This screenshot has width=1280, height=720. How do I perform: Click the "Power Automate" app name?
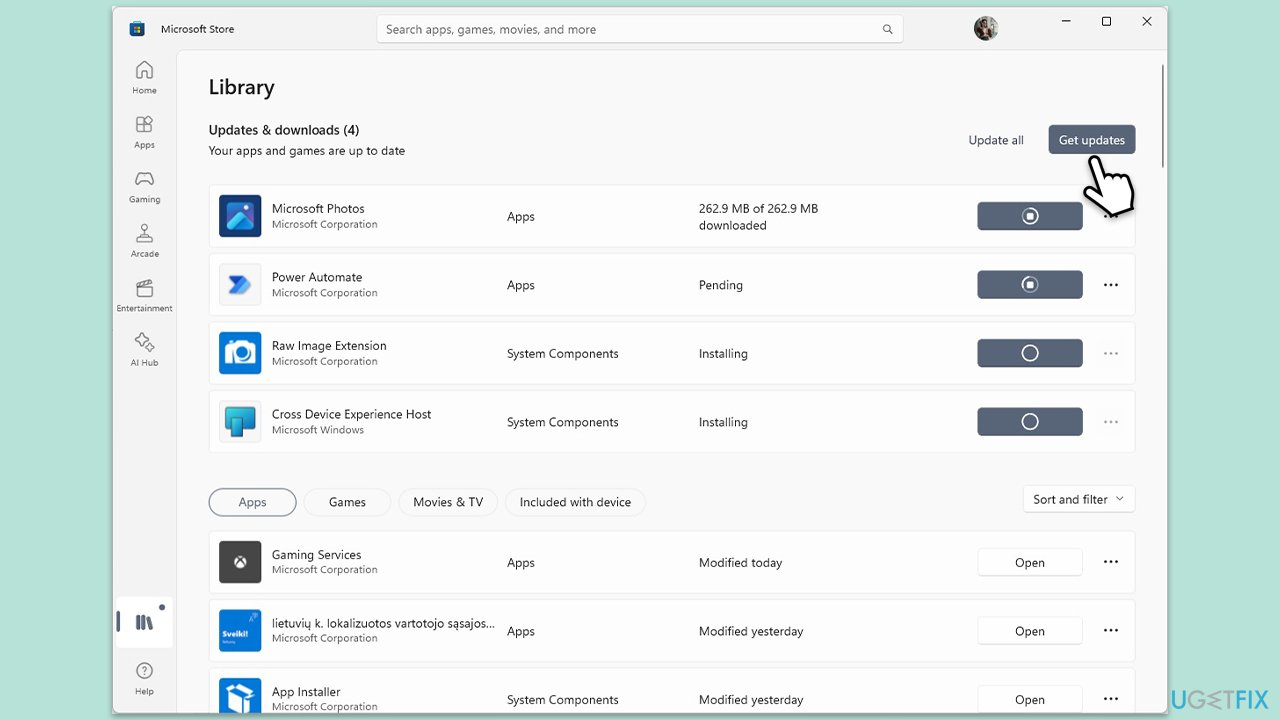click(x=317, y=277)
